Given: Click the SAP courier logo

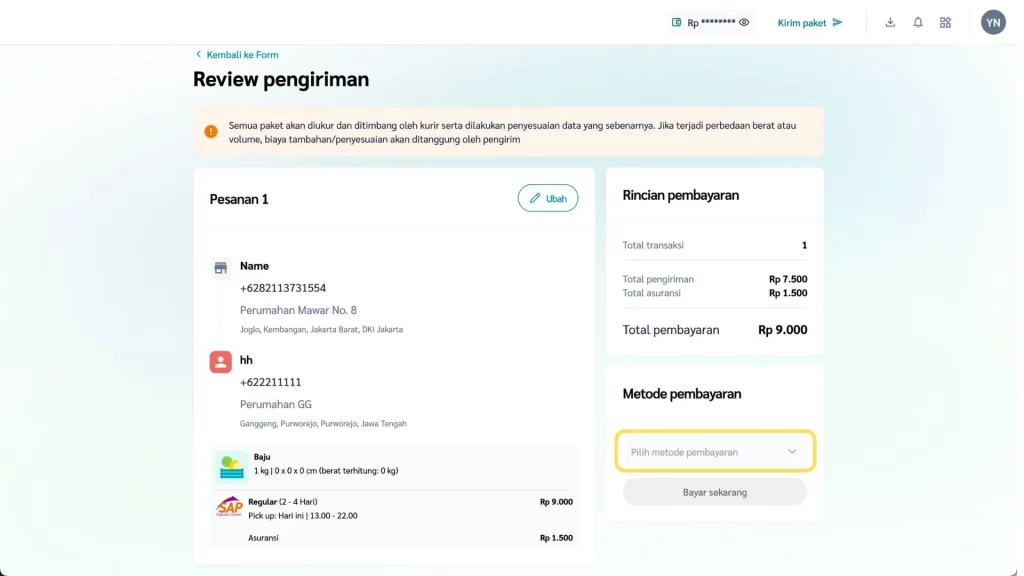Looking at the screenshot, I should [x=230, y=507].
